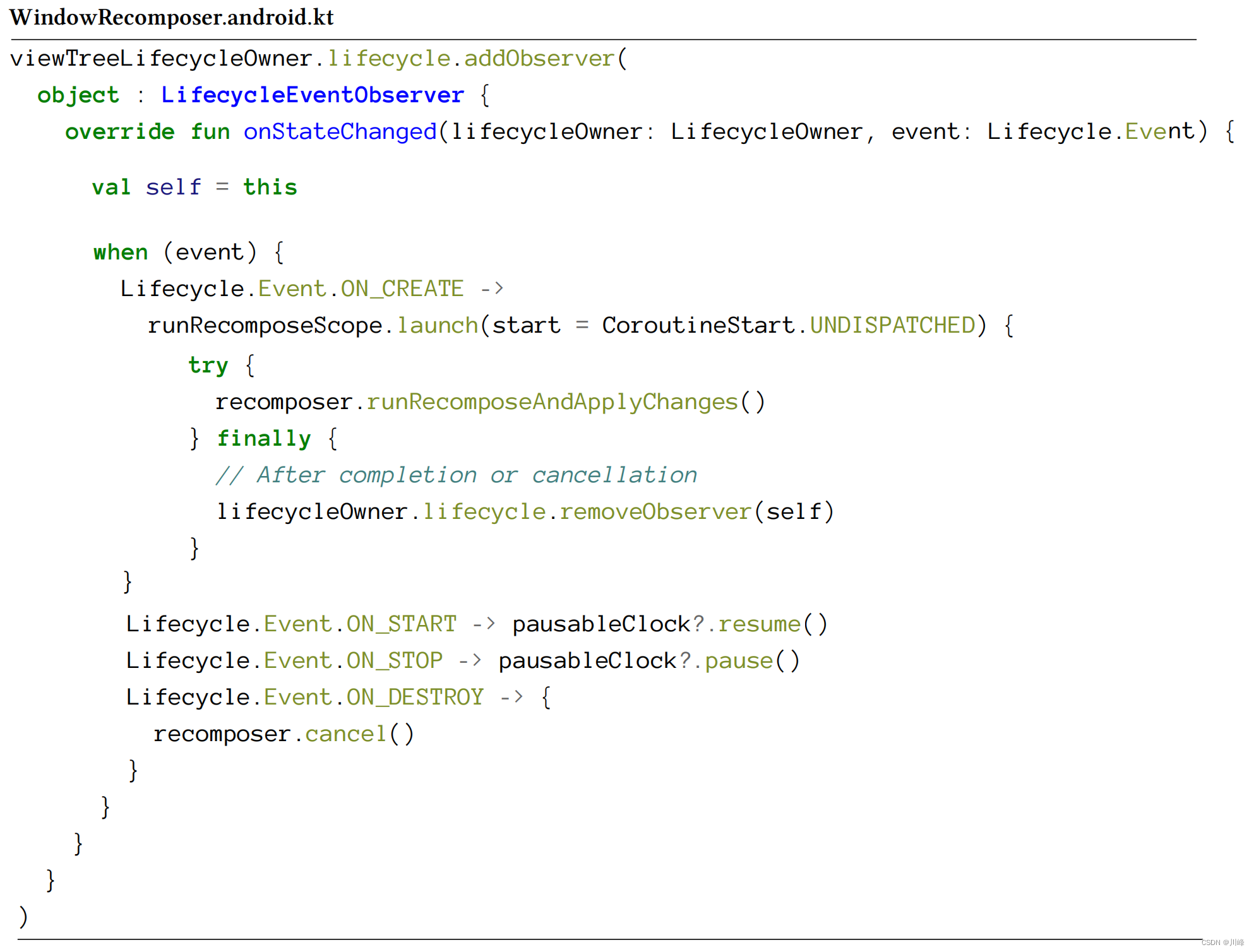The height and width of the screenshot is (952, 1254).
Task: Click the override keyword
Action: click(119, 132)
